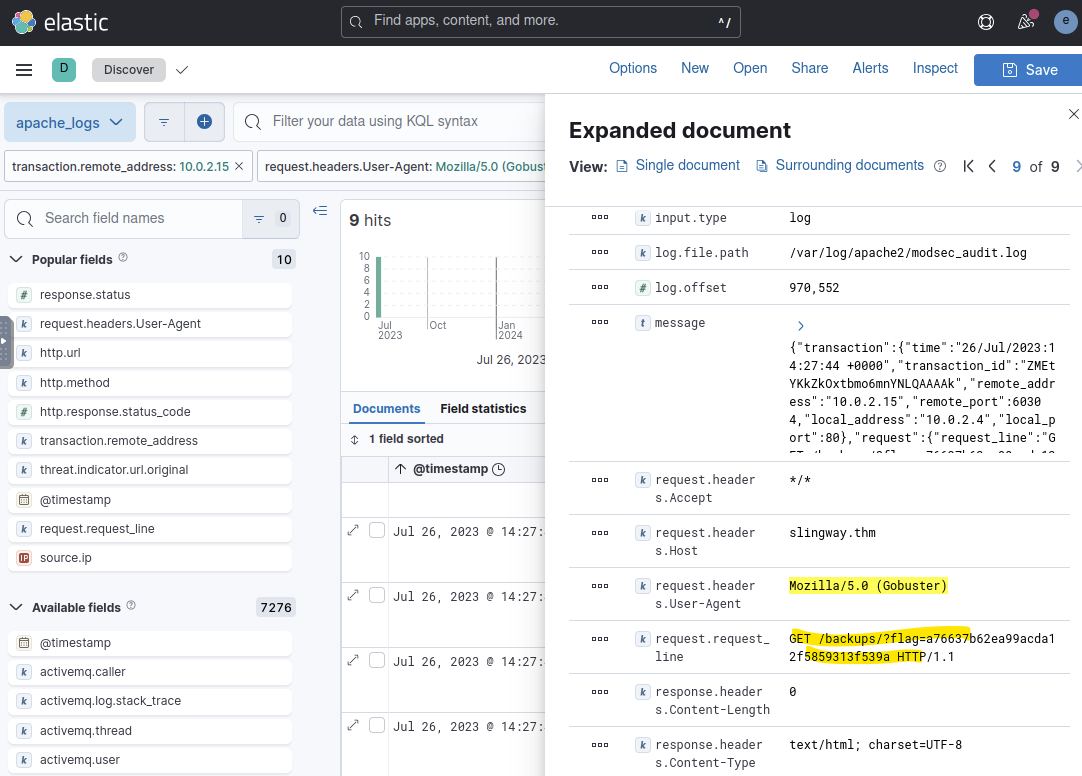Click the Search field names input

point(140,218)
